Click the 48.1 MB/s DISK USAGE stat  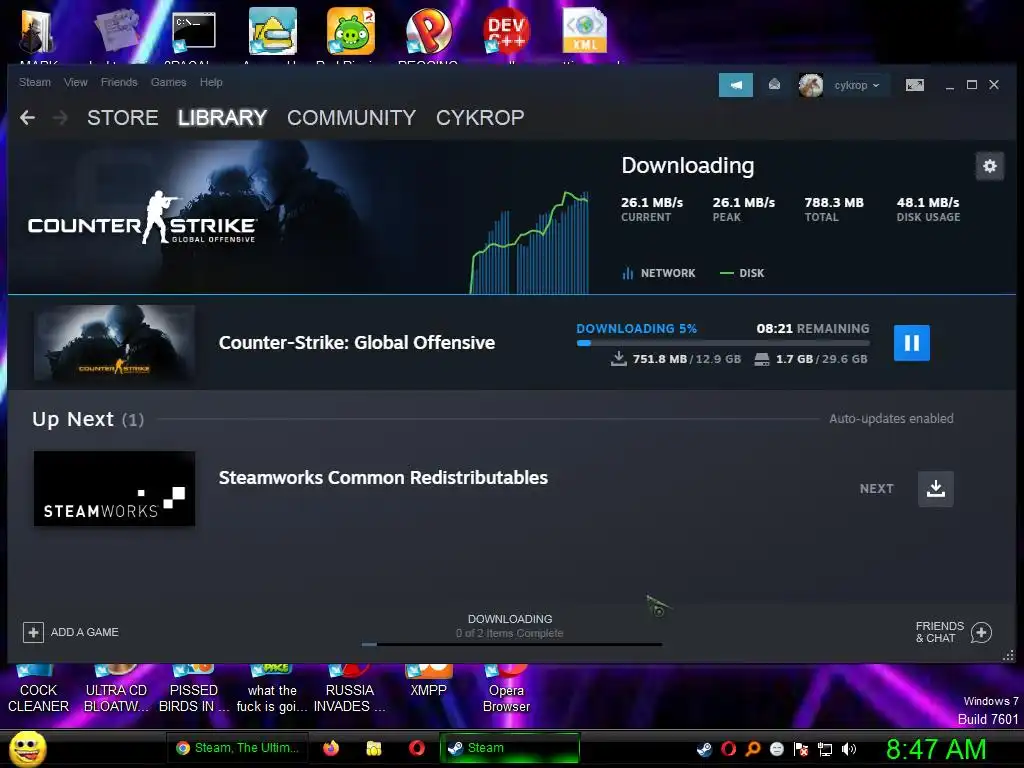click(x=928, y=209)
